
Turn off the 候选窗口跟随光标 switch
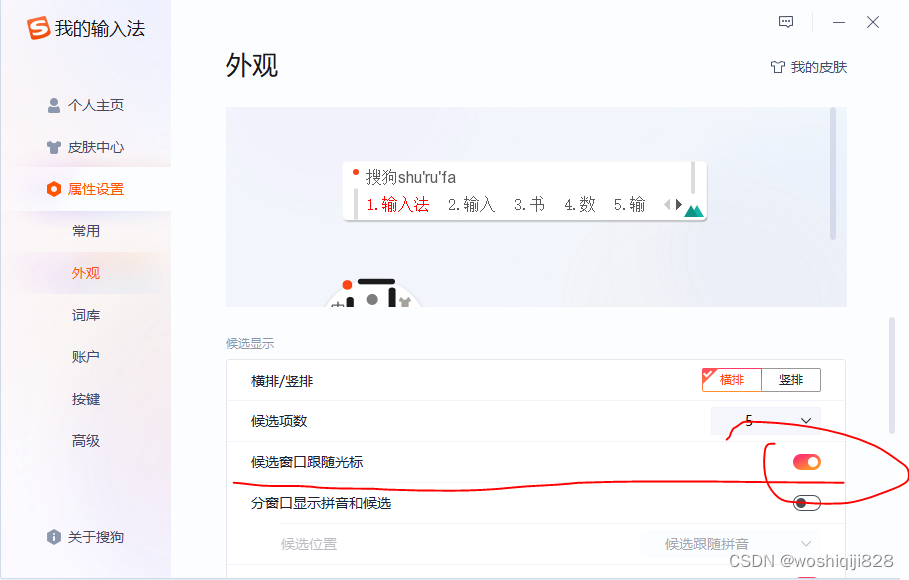click(x=805, y=461)
